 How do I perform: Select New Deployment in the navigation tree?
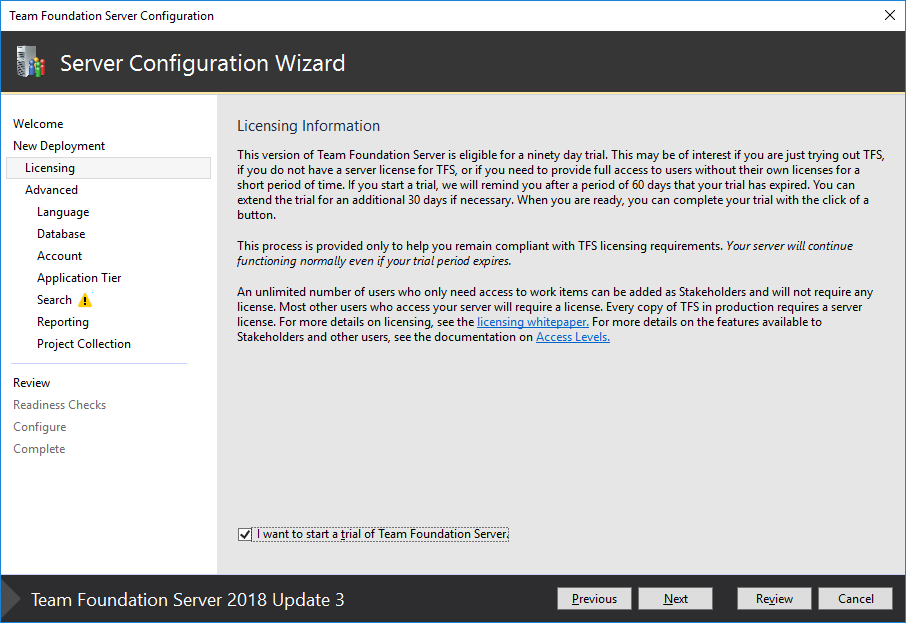(59, 146)
